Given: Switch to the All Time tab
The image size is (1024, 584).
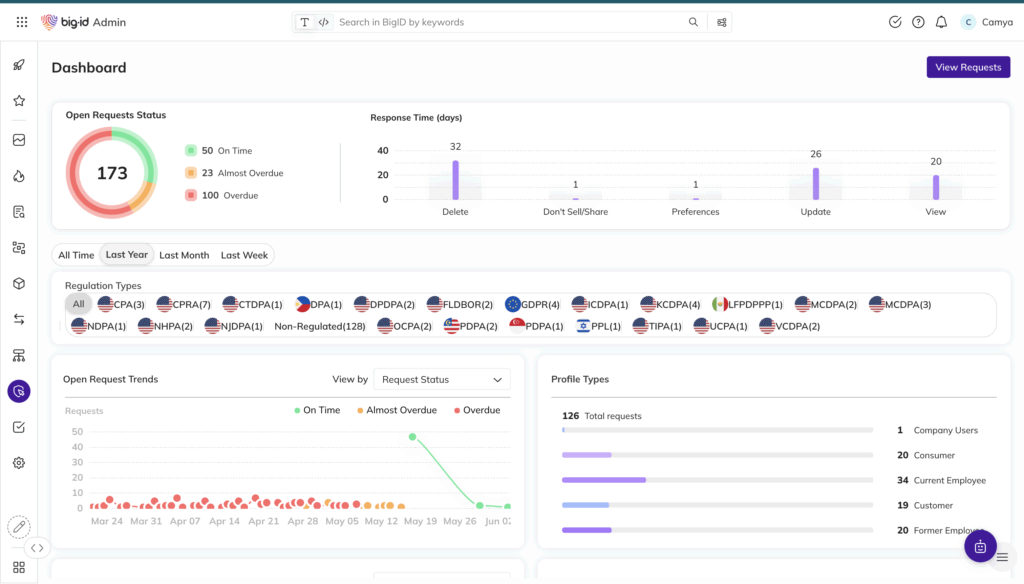Looking at the screenshot, I should coord(76,255).
